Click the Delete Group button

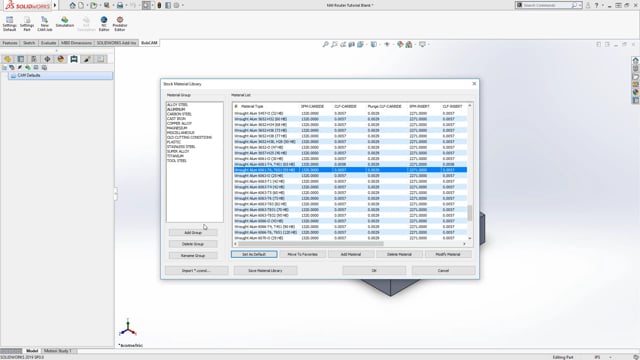193,244
